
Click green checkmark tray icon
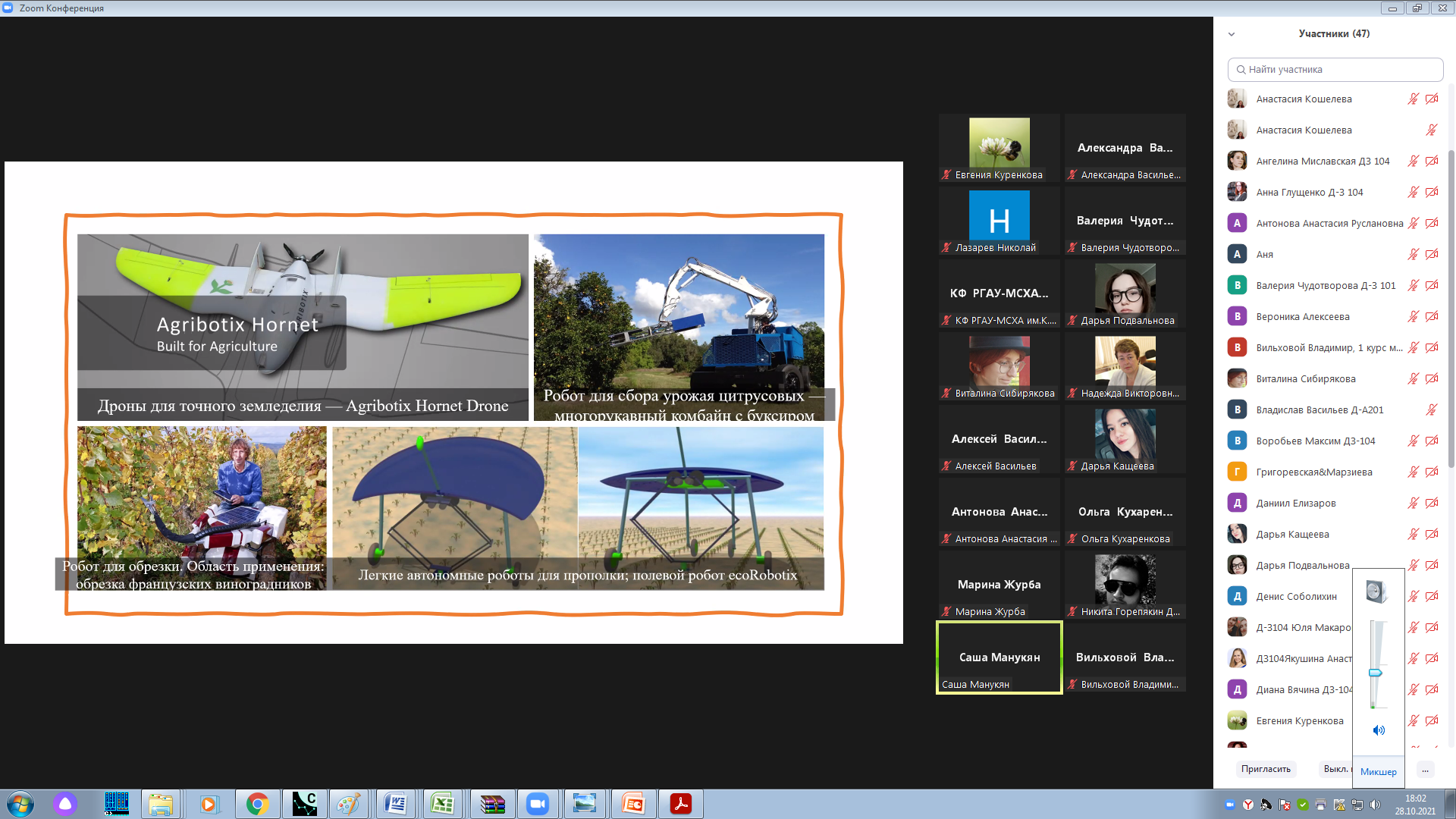pyautogui.click(x=1303, y=805)
